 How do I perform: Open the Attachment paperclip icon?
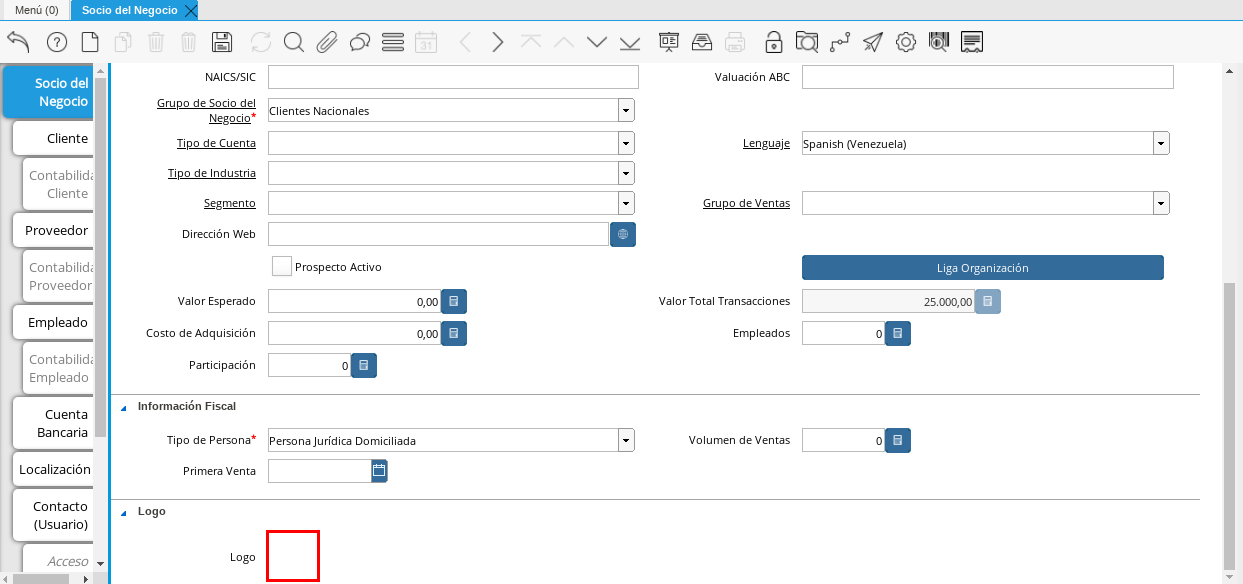326,42
